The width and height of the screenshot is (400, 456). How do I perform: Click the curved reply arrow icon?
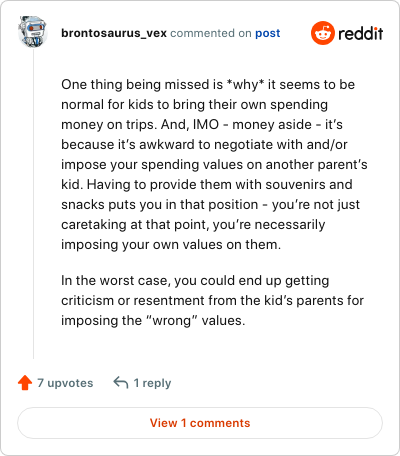pos(121,382)
